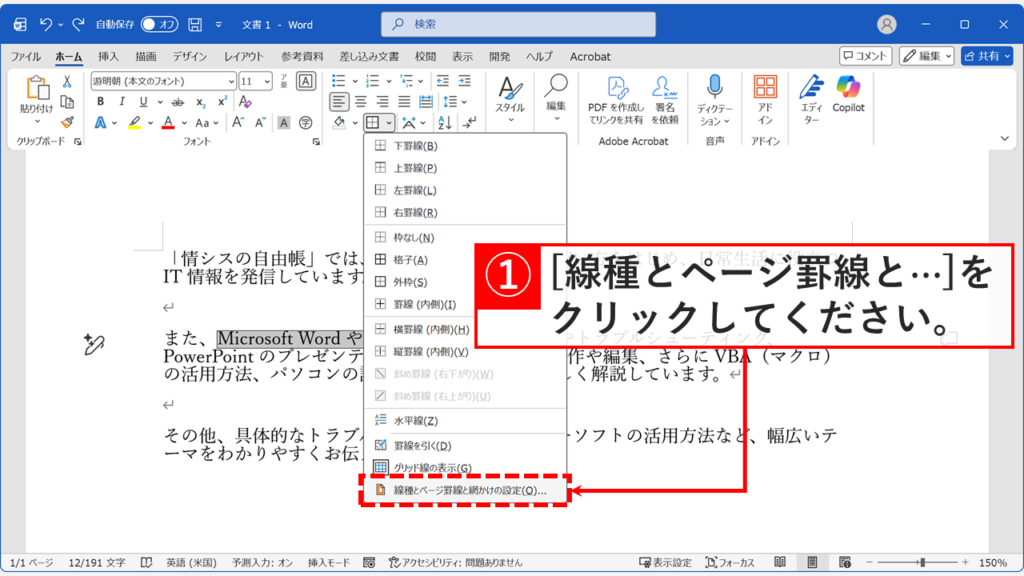Toggle center paragraph alignment
This screenshot has width=1024, height=576.
pos(362,101)
